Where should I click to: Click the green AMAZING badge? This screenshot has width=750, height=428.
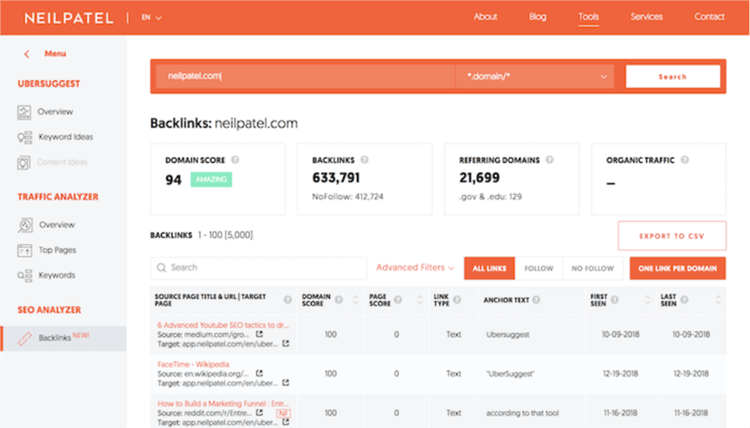click(211, 179)
